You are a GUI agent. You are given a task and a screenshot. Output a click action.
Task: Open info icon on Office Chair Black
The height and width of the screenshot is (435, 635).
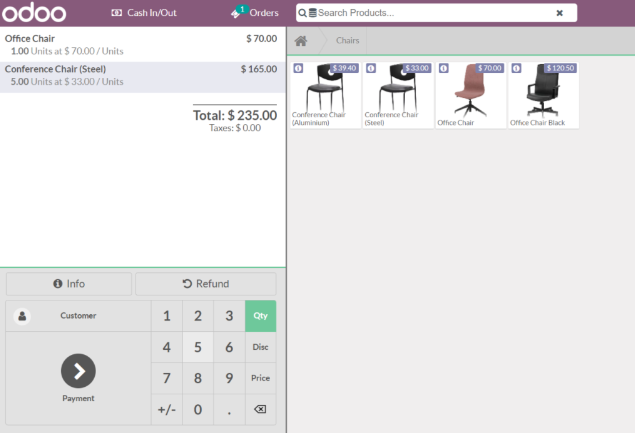pos(516,68)
